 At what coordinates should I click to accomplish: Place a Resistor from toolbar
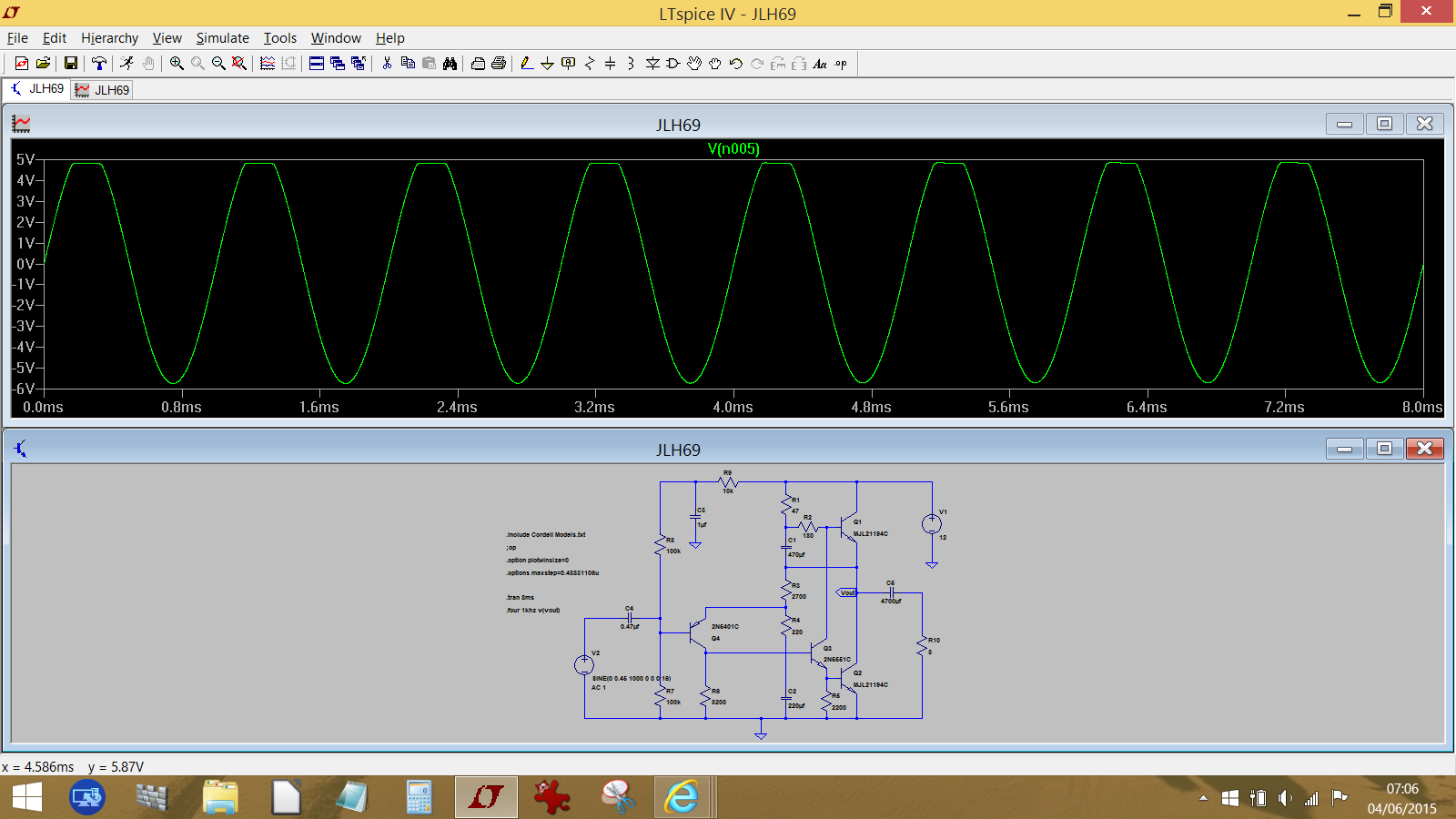tap(590, 64)
